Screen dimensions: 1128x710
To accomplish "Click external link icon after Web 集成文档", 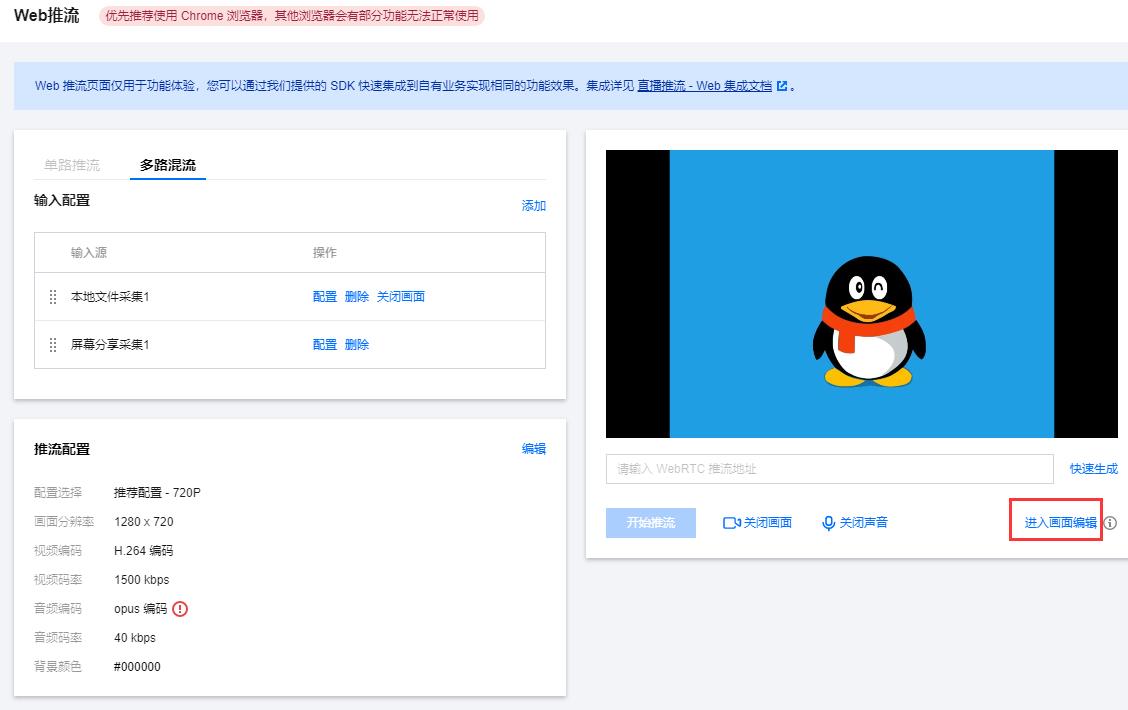I will 782,86.
